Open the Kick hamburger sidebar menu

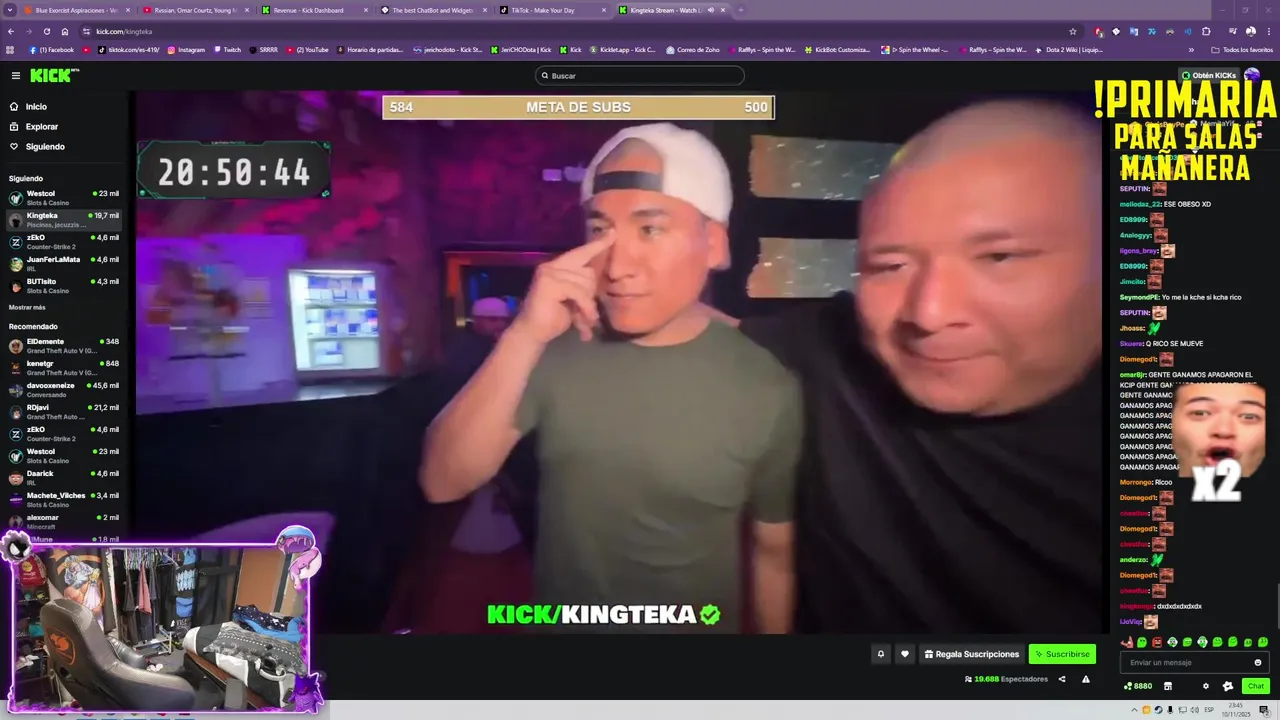click(x=15, y=75)
